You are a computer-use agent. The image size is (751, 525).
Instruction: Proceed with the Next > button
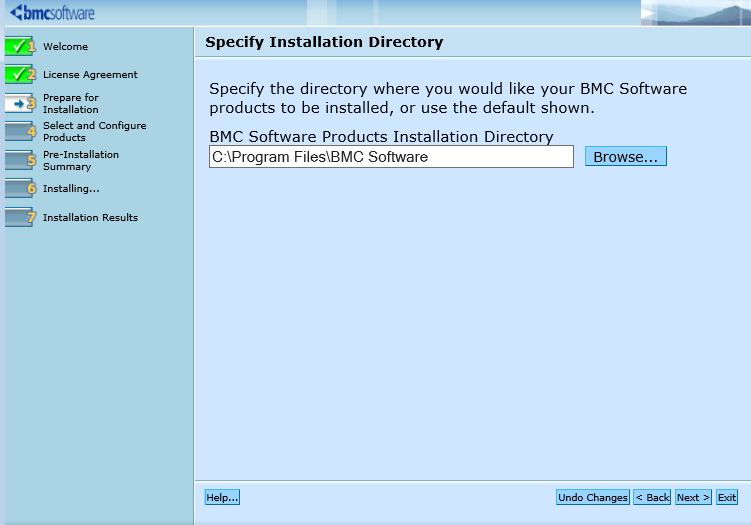[693, 497]
